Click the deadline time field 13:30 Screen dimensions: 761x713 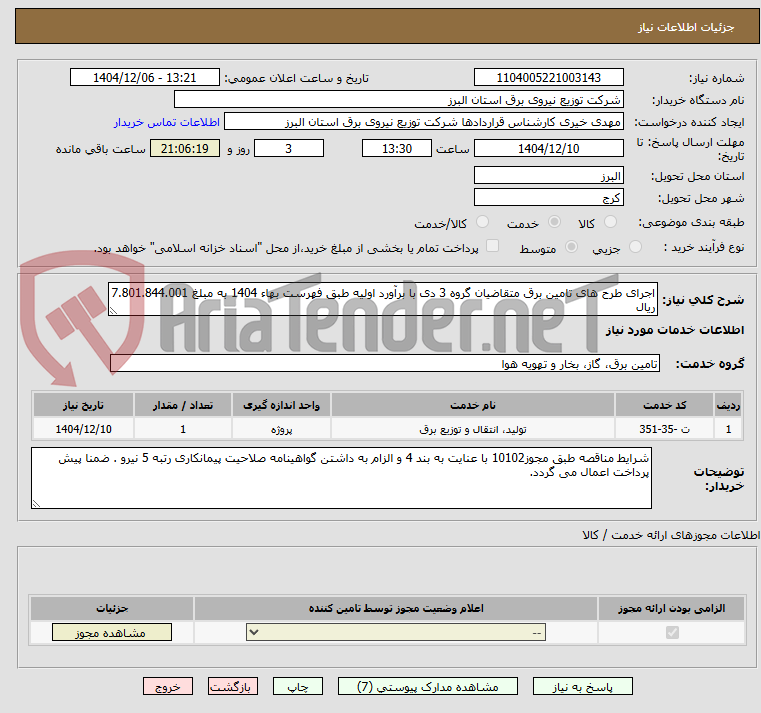pos(397,149)
